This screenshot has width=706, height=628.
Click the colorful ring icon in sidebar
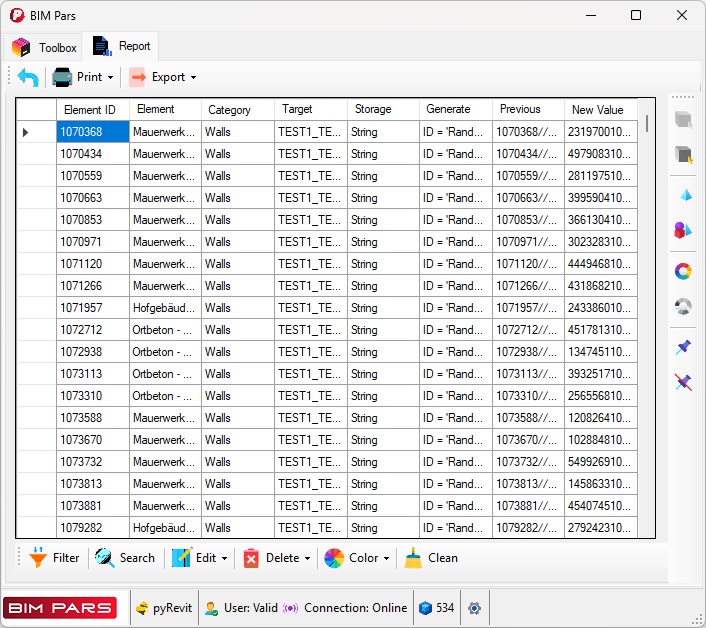point(683,271)
